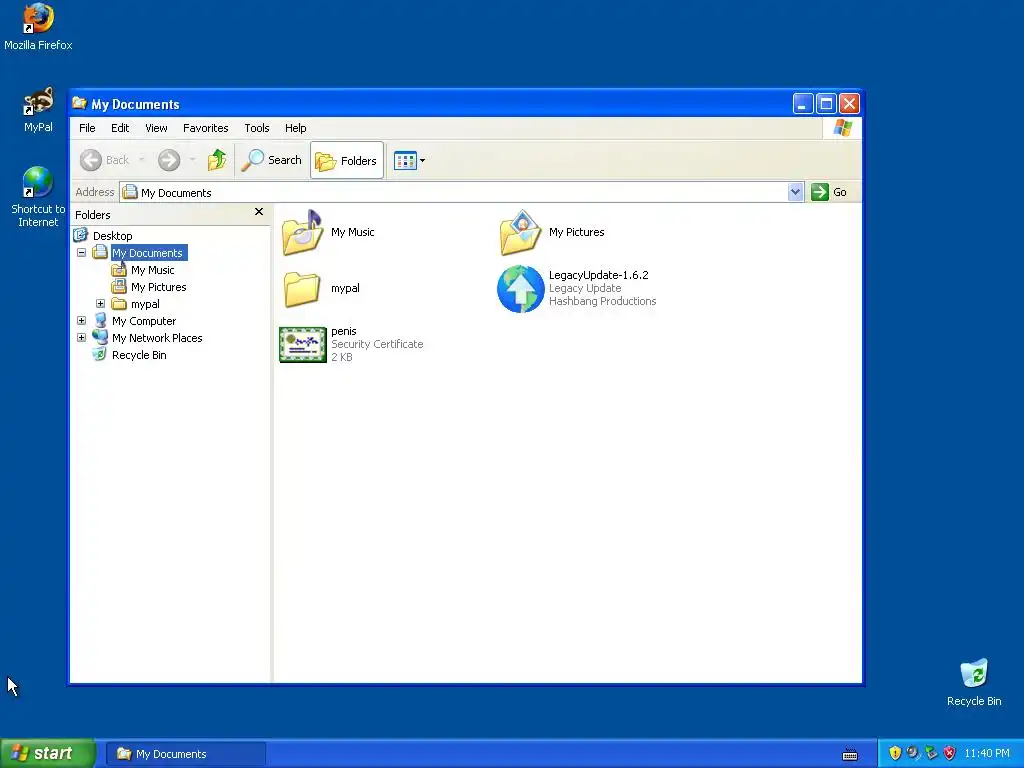1024x768 pixels.
Task: Expand the mypal tree node
Action: [101, 304]
